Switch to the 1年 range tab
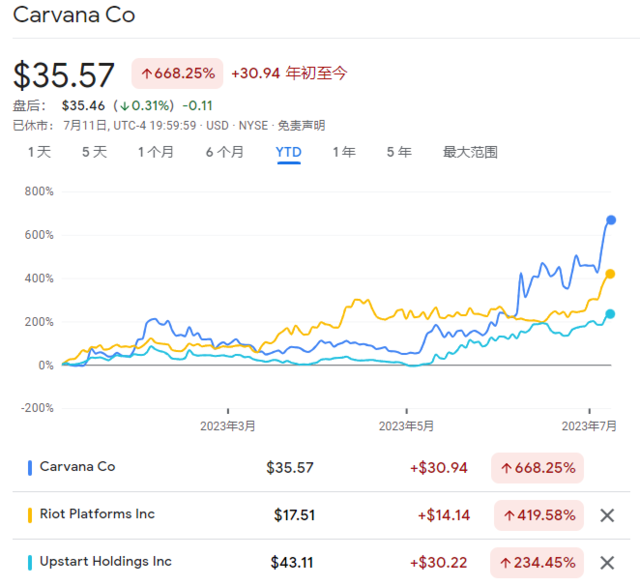This screenshot has height=586, width=640. click(x=344, y=152)
